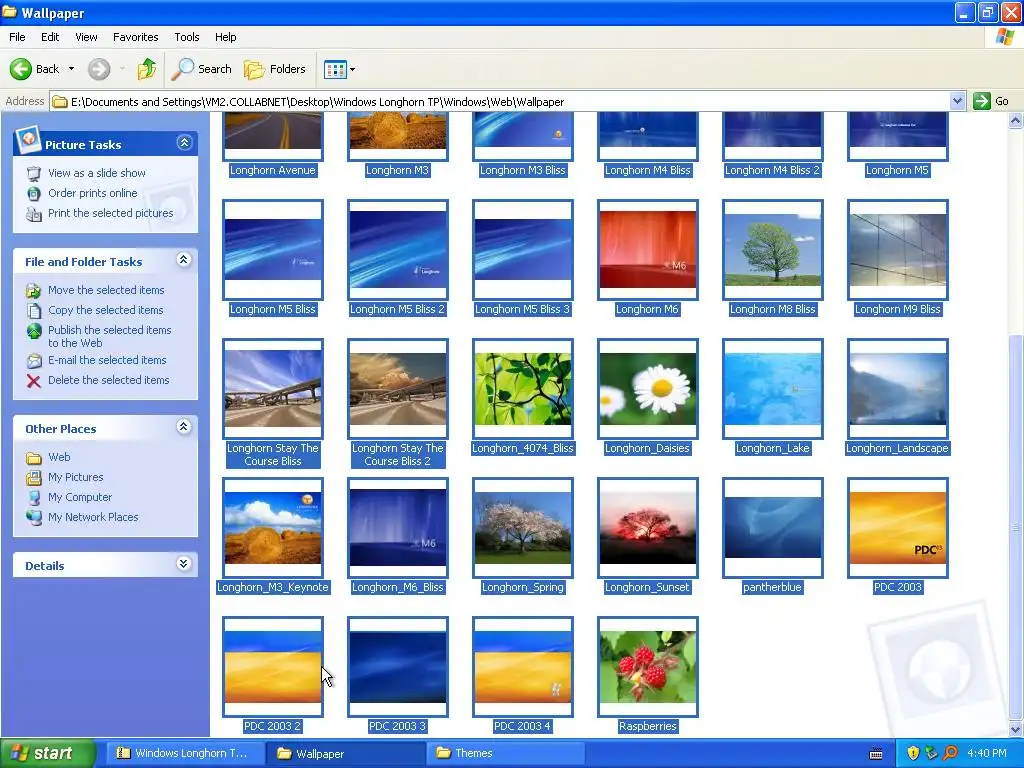Open the View menu
Image resolution: width=1024 pixels, height=768 pixels.
click(x=86, y=37)
